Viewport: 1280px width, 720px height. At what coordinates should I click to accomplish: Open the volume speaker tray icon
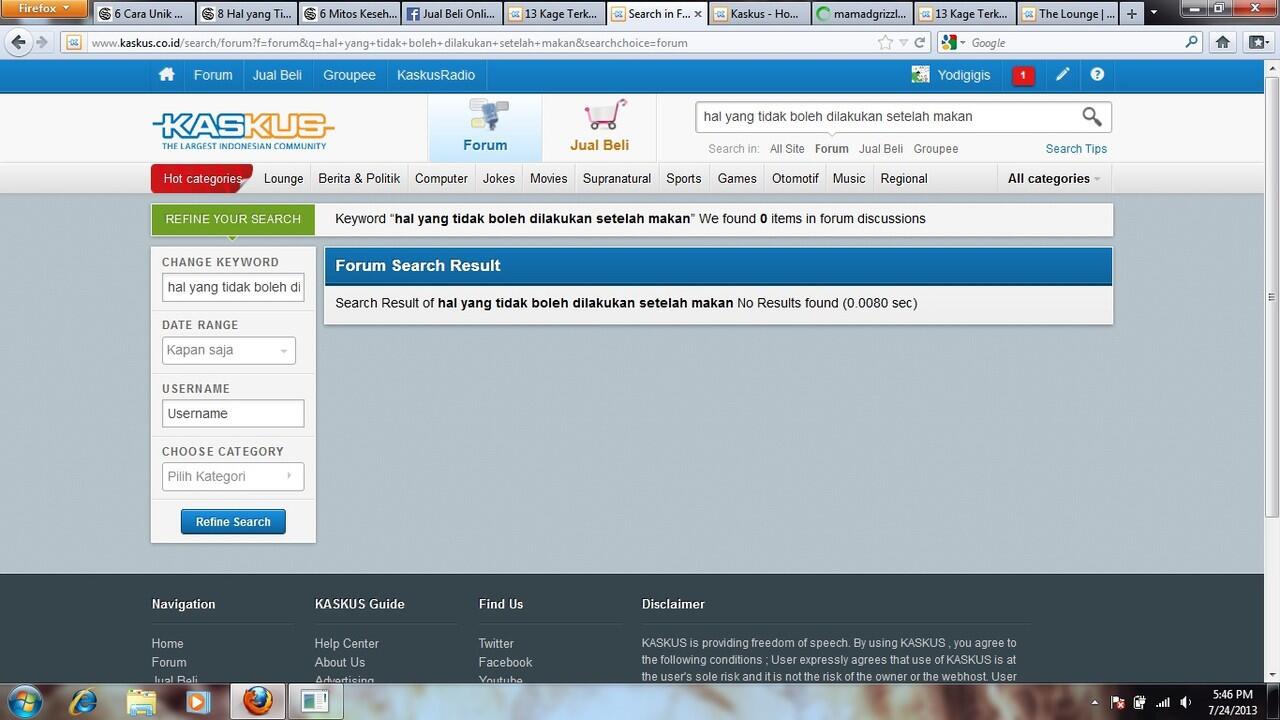[x=1185, y=702]
